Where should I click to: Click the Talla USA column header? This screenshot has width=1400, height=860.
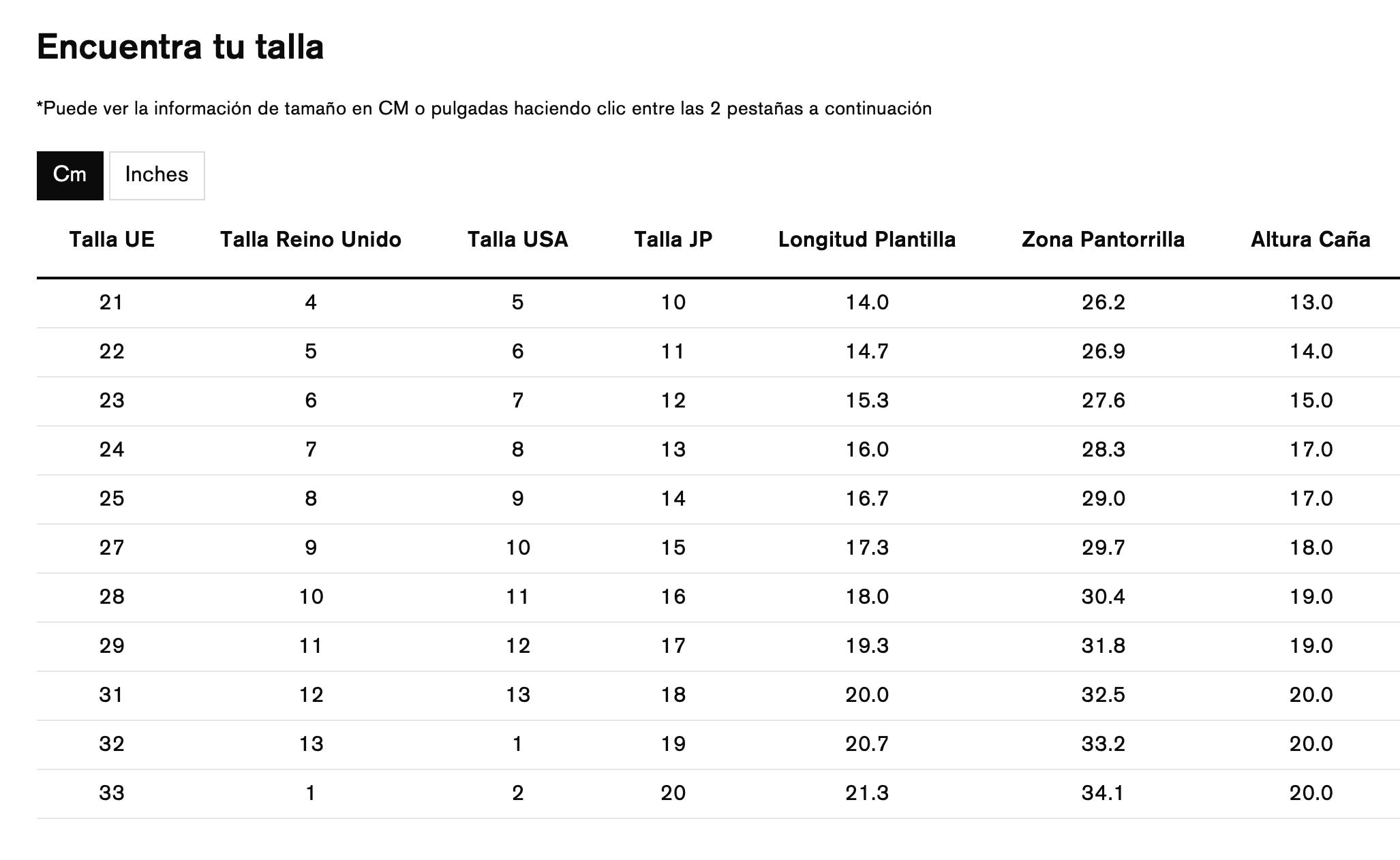[x=518, y=240]
